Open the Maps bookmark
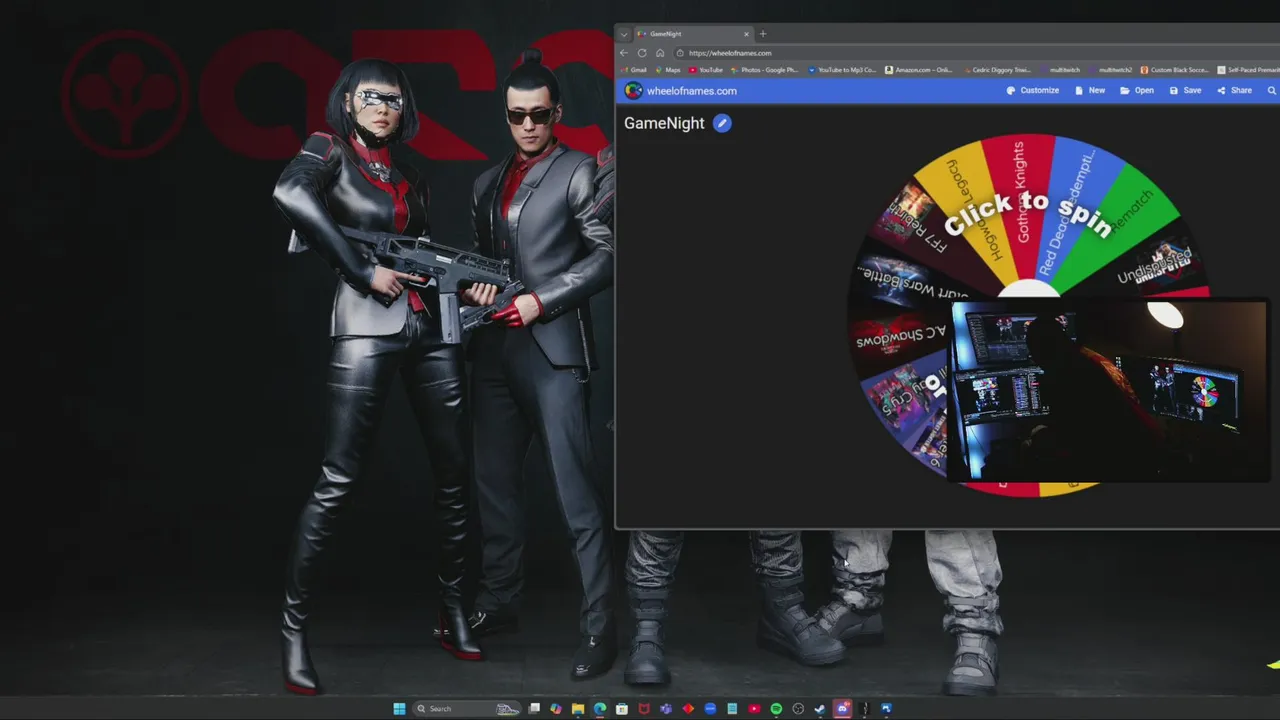This screenshot has width=1280, height=720. [668, 70]
